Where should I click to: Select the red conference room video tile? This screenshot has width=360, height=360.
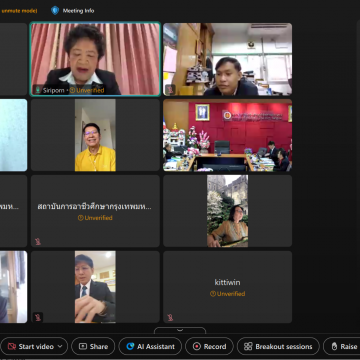coord(228,135)
